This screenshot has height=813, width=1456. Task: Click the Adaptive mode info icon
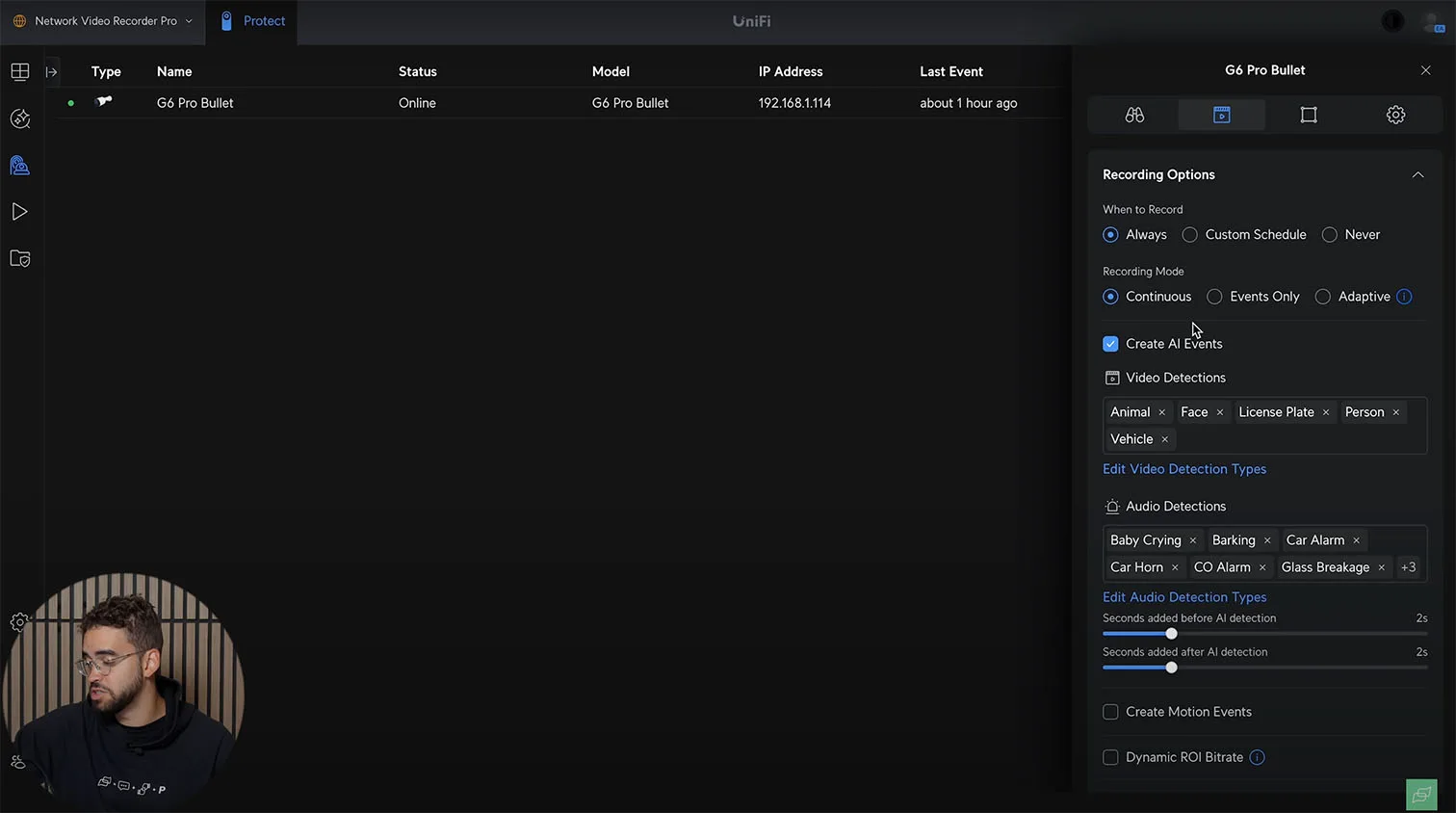[x=1404, y=297]
